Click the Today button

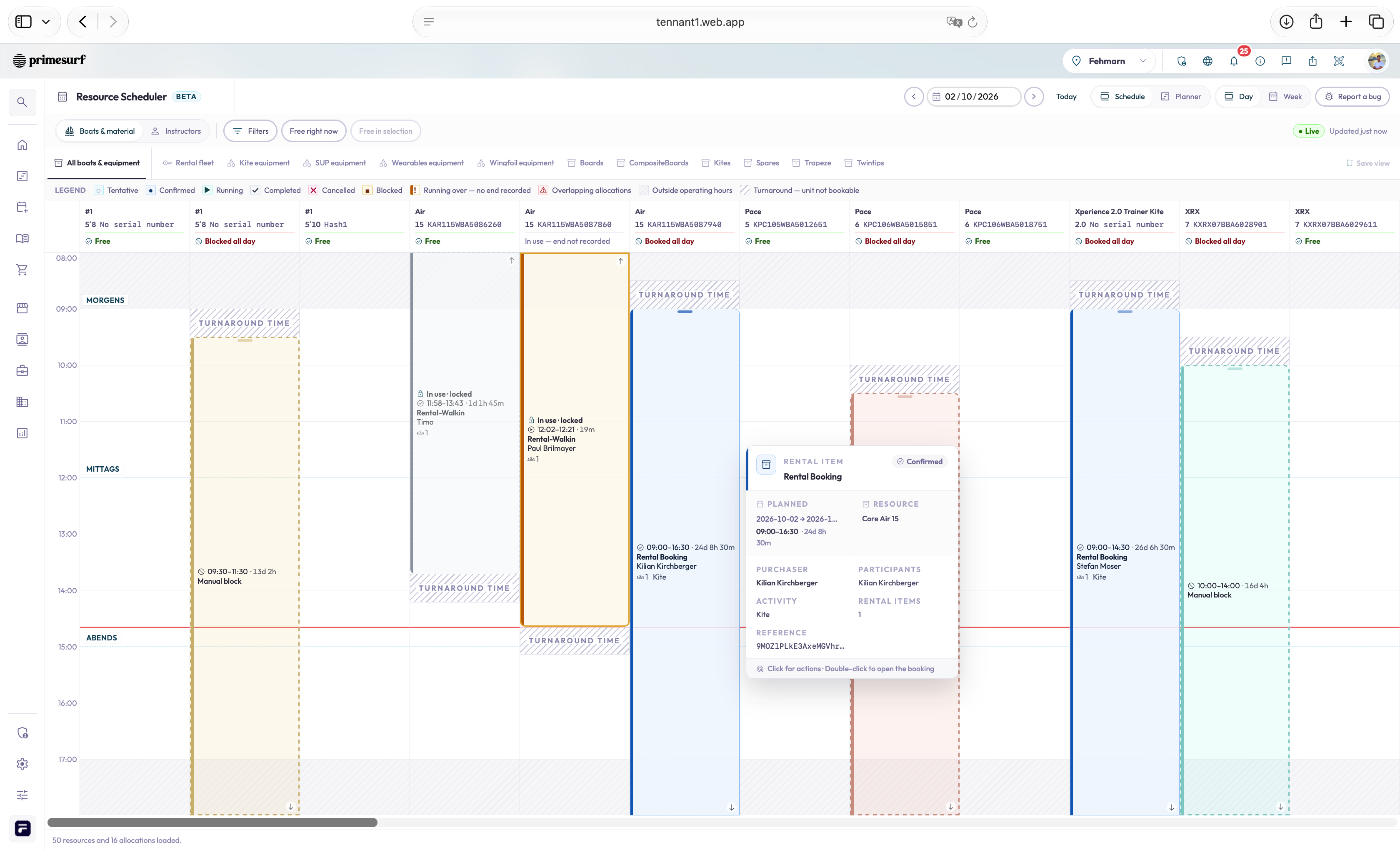(x=1066, y=97)
